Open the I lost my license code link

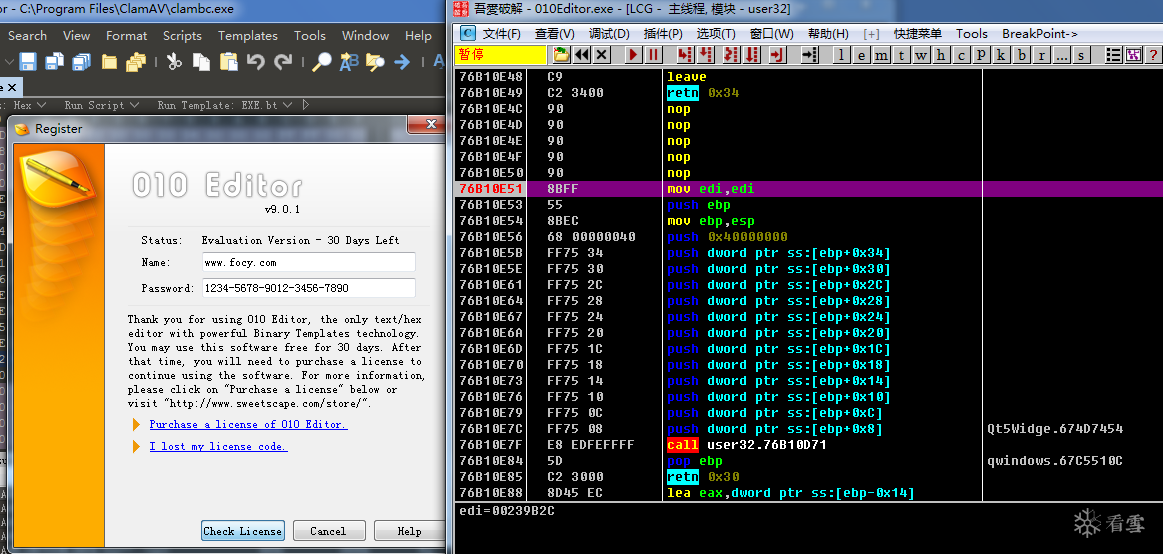coord(218,446)
